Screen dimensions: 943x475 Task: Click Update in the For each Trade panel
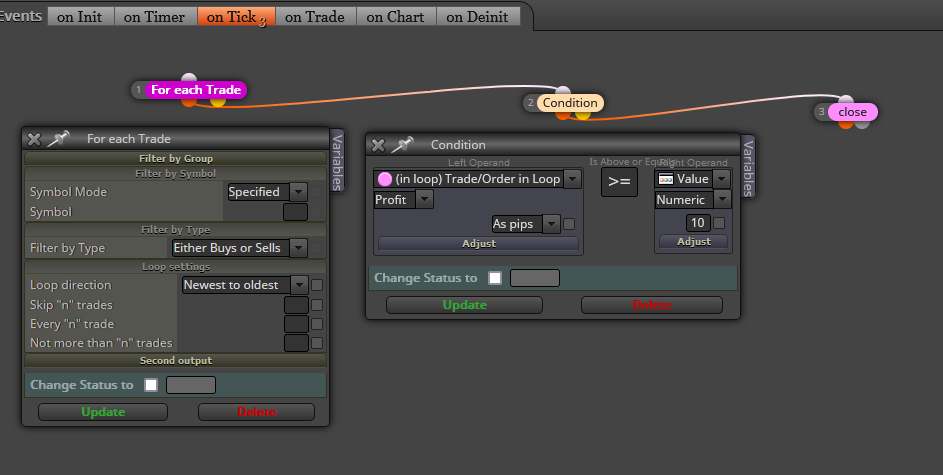tap(103, 412)
